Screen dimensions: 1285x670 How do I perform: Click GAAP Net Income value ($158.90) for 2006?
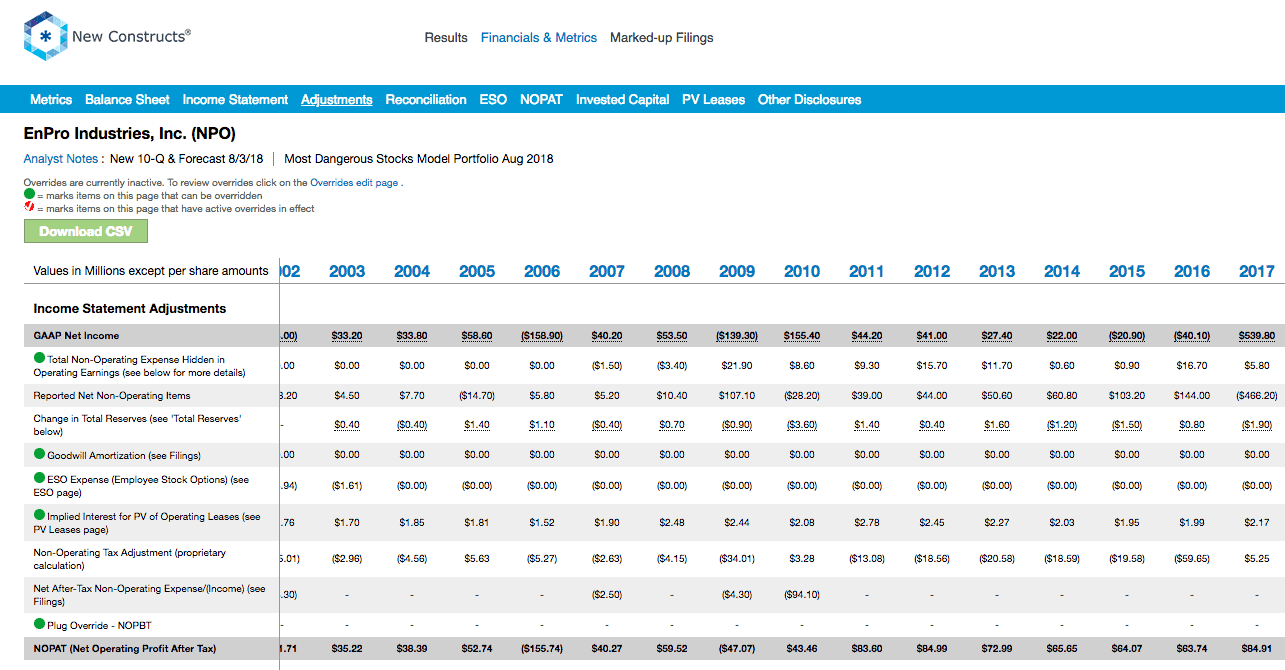[x=542, y=336]
